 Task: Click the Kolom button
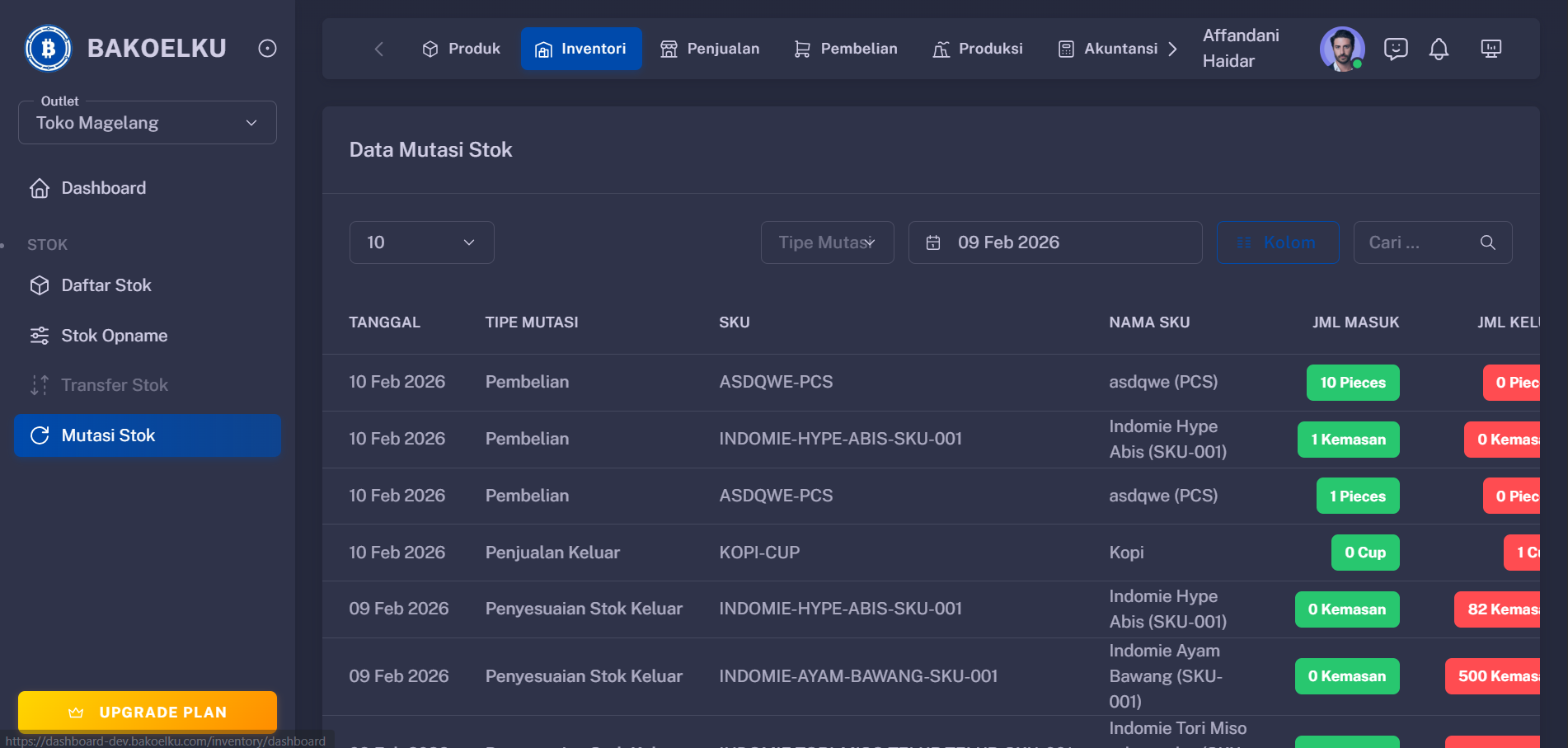click(1277, 242)
